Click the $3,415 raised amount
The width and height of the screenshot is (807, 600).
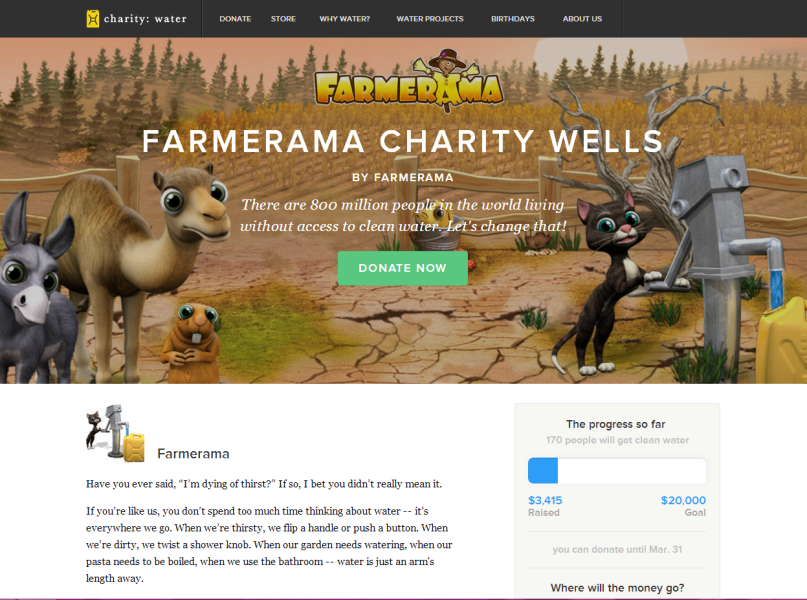coord(545,500)
